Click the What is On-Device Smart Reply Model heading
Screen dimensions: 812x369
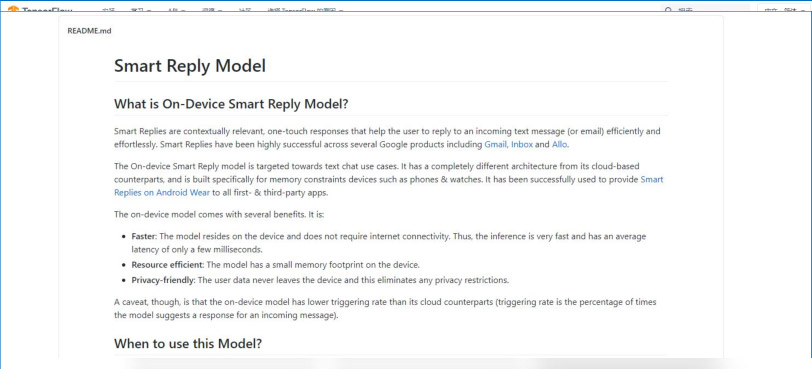pyautogui.click(x=231, y=104)
